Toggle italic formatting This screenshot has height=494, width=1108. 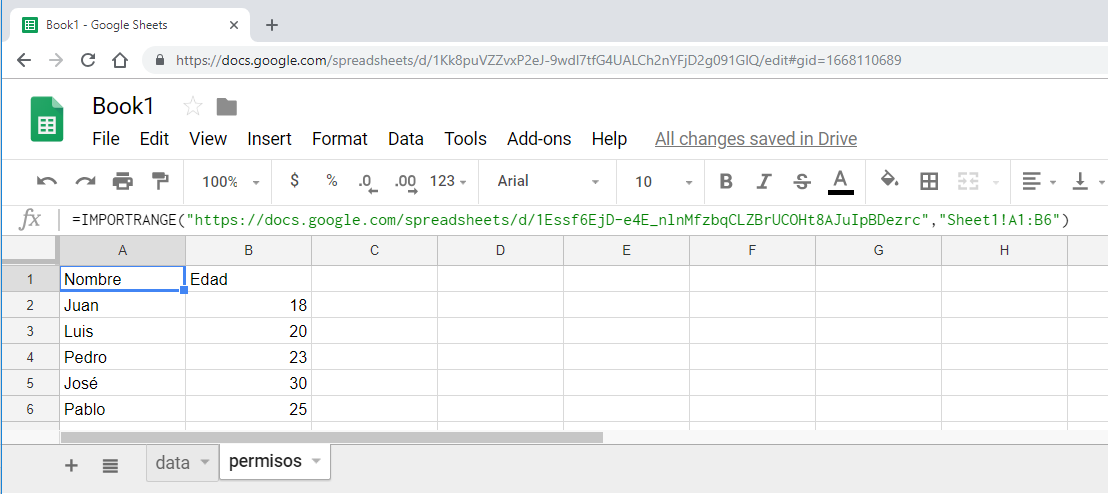click(764, 181)
